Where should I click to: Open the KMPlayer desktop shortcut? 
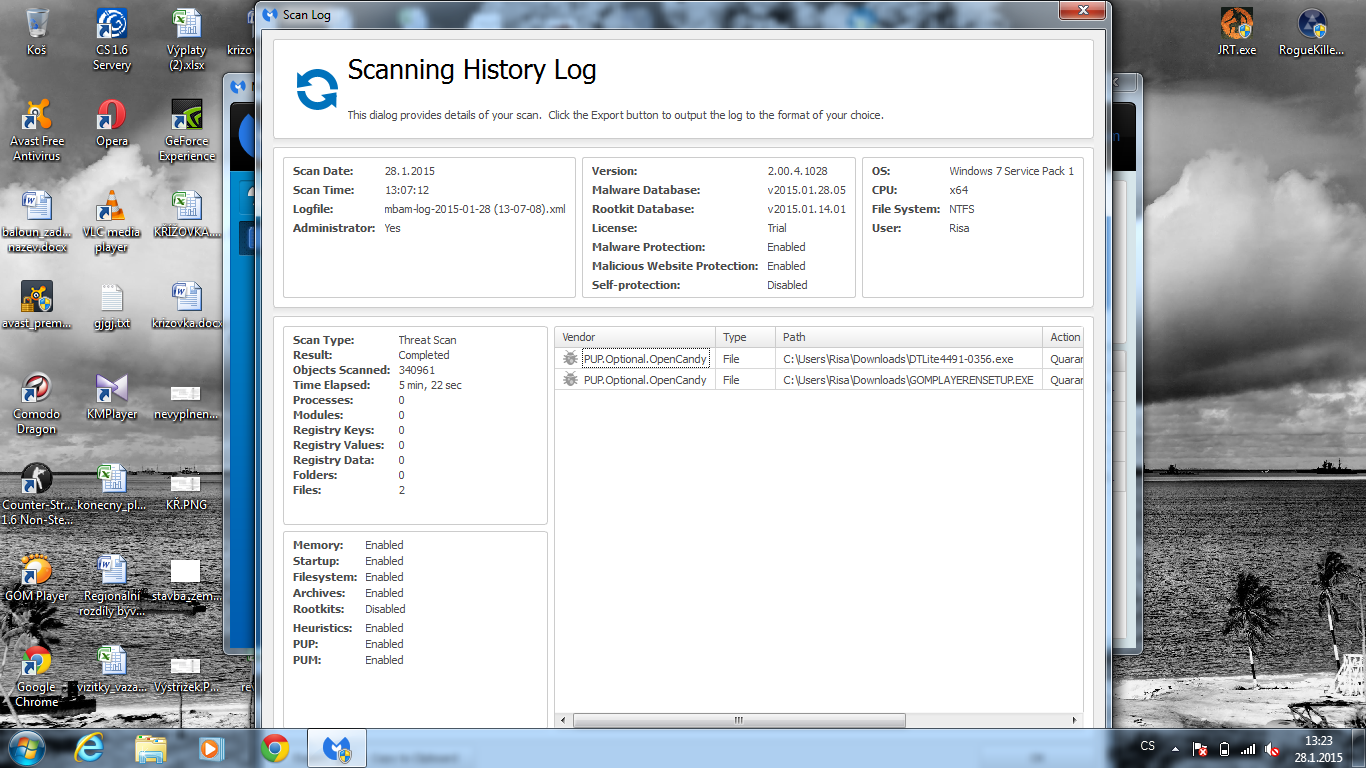[x=111, y=396]
